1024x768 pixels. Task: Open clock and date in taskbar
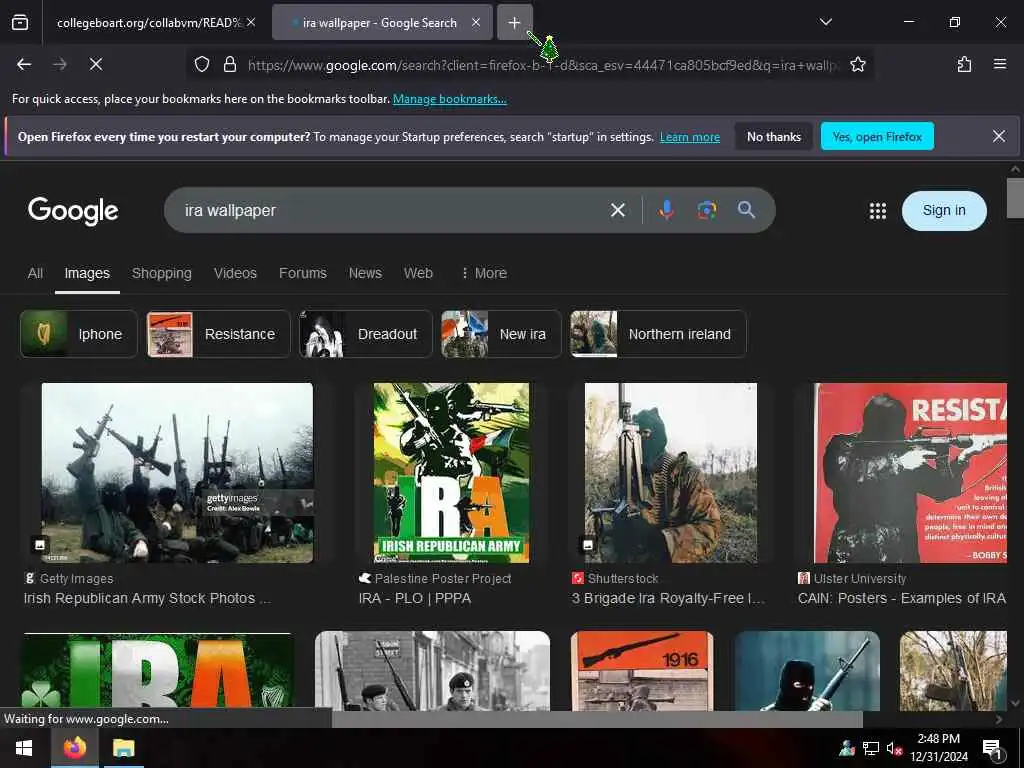pos(938,748)
